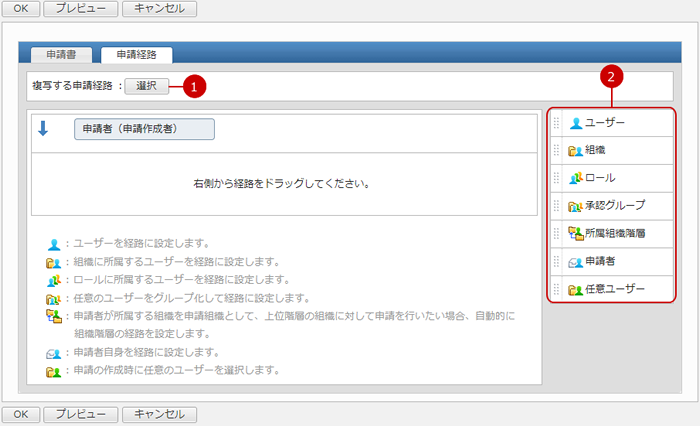
Task: Click the 申請者 icon in the route palette
Action: click(x=576, y=262)
